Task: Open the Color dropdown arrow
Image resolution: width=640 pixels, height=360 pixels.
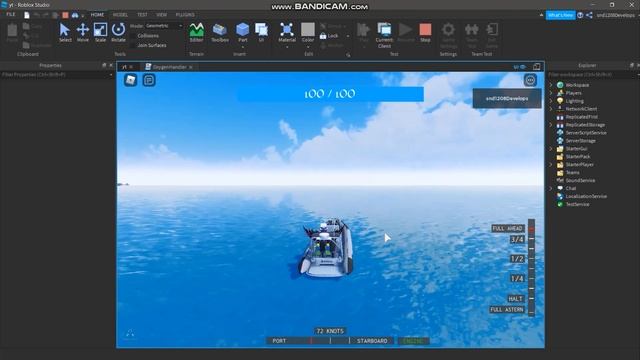Action: [x=308, y=47]
